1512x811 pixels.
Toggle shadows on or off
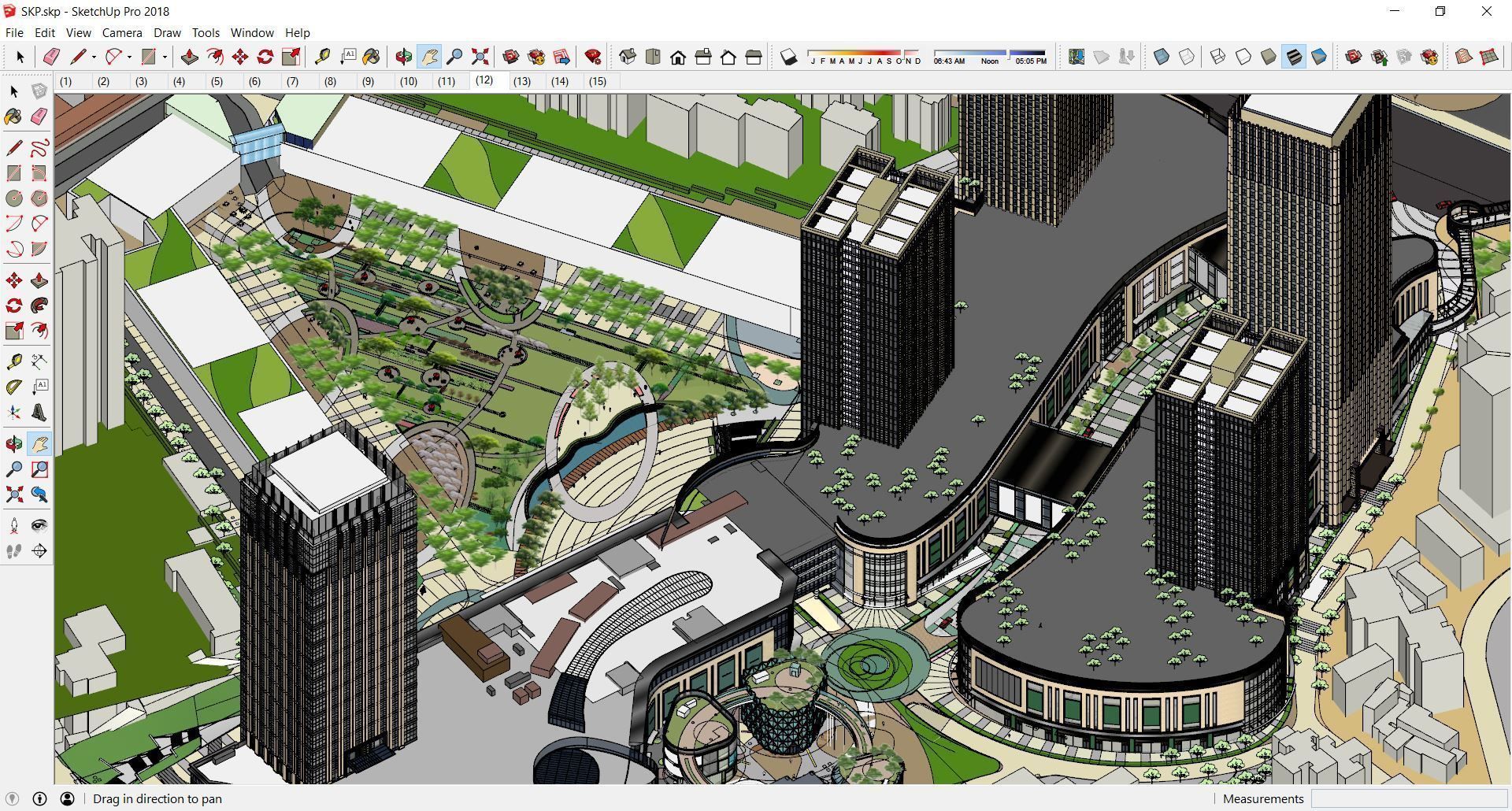click(x=788, y=57)
